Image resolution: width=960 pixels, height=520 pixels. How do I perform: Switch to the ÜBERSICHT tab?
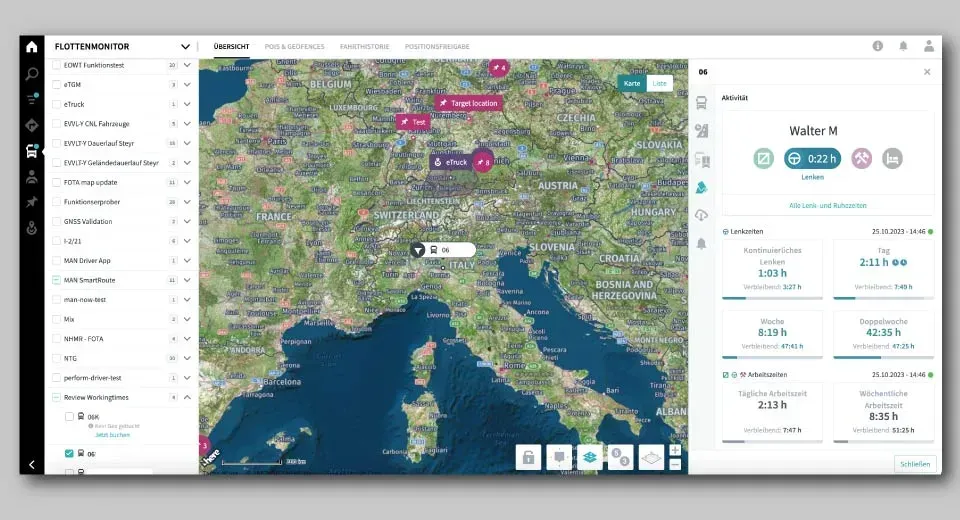click(x=231, y=47)
